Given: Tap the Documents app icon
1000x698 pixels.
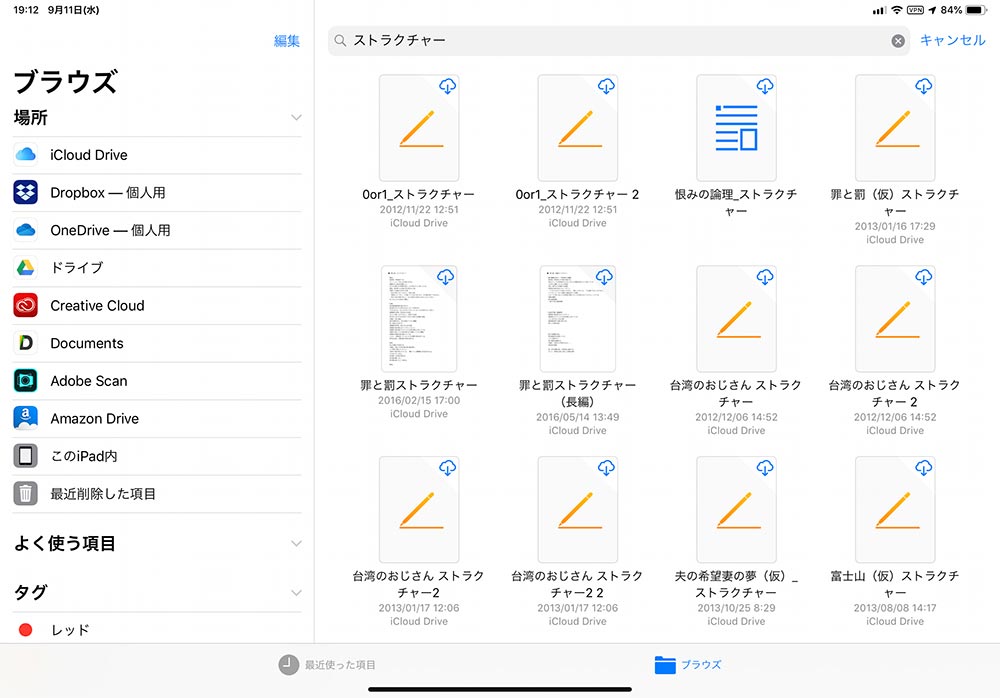Looking at the screenshot, I should point(26,343).
